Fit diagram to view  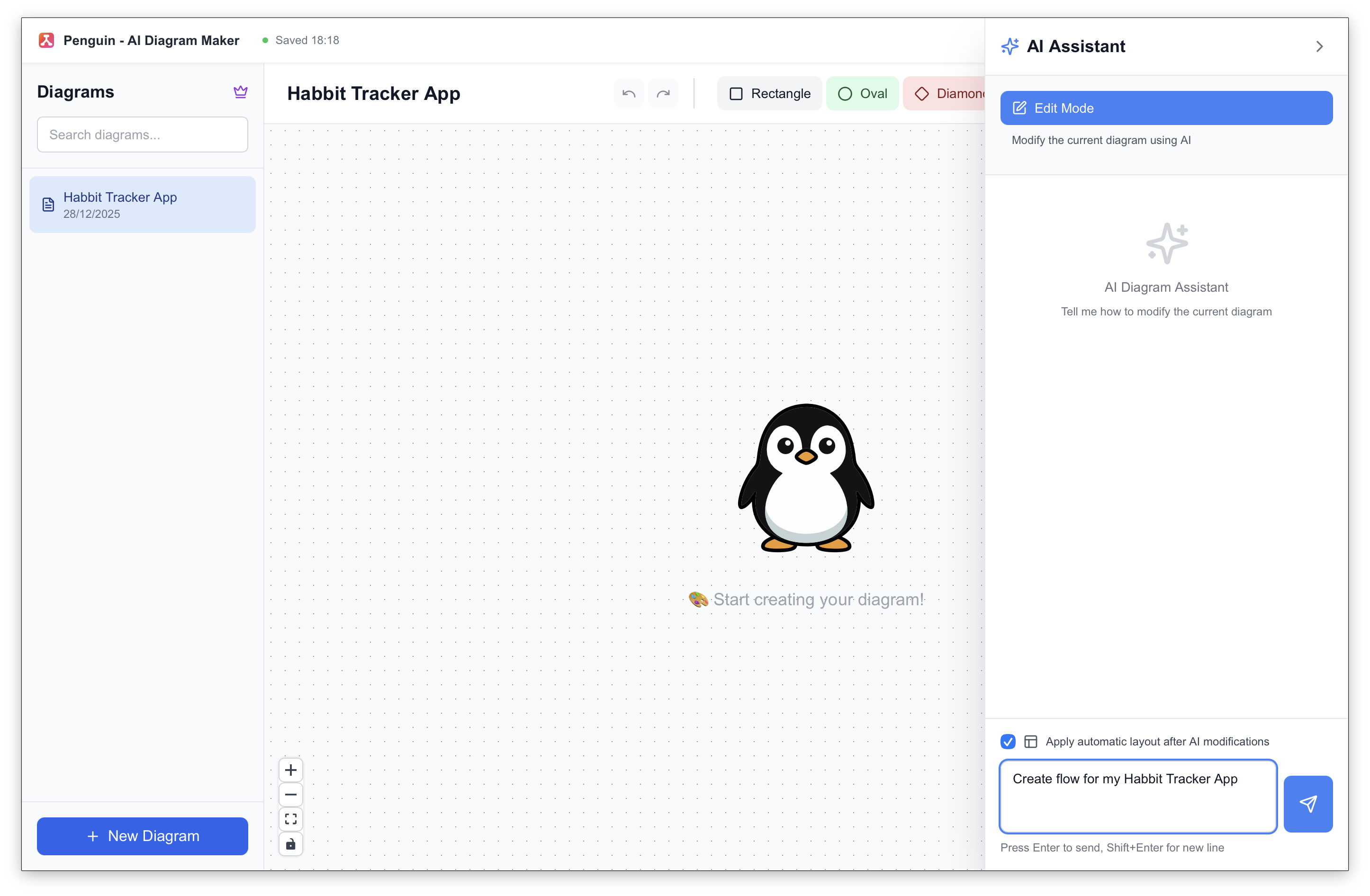(291, 819)
